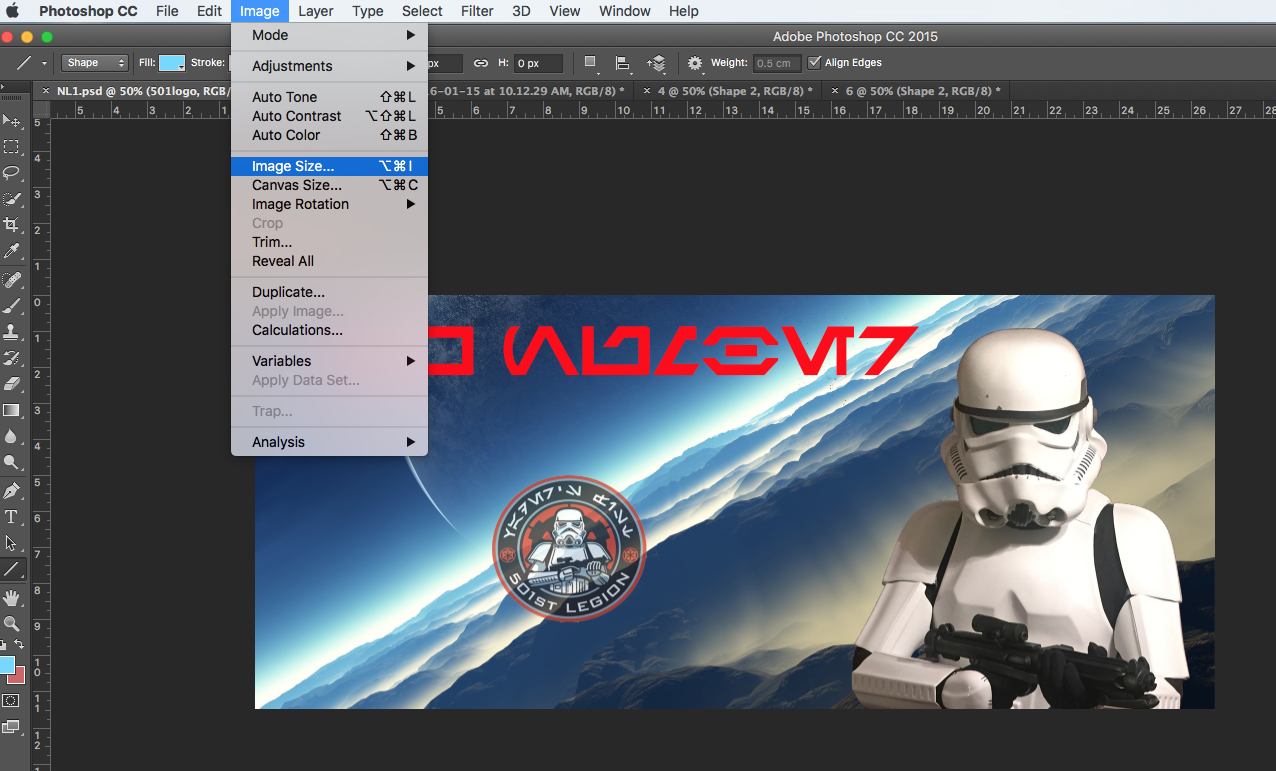Toggle Quick Mask mode icon
This screenshot has width=1276, height=771.
click(12, 701)
